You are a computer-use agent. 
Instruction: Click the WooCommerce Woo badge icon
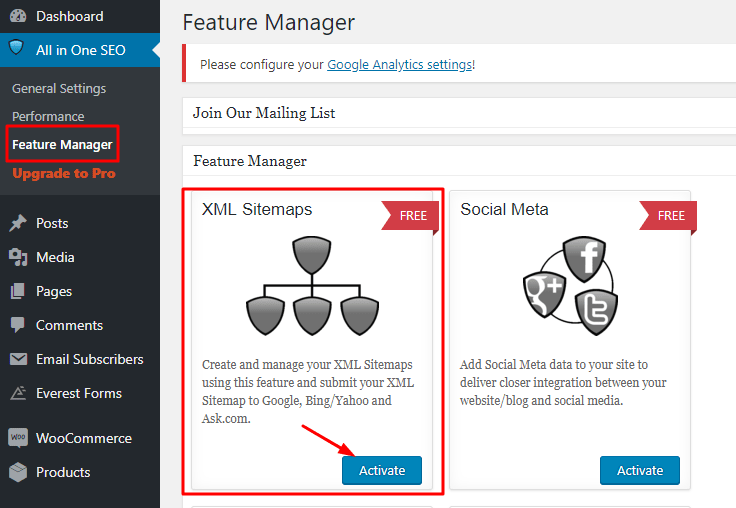pos(18,437)
